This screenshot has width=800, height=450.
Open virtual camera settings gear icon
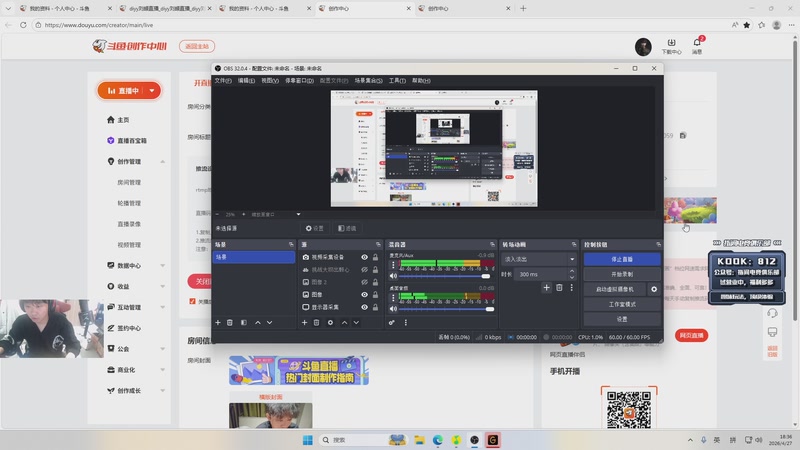pyautogui.click(x=654, y=289)
